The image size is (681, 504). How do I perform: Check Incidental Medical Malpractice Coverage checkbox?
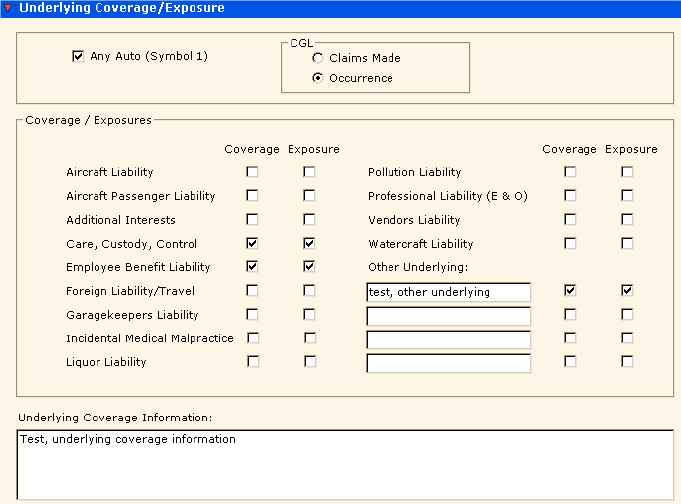coord(253,338)
